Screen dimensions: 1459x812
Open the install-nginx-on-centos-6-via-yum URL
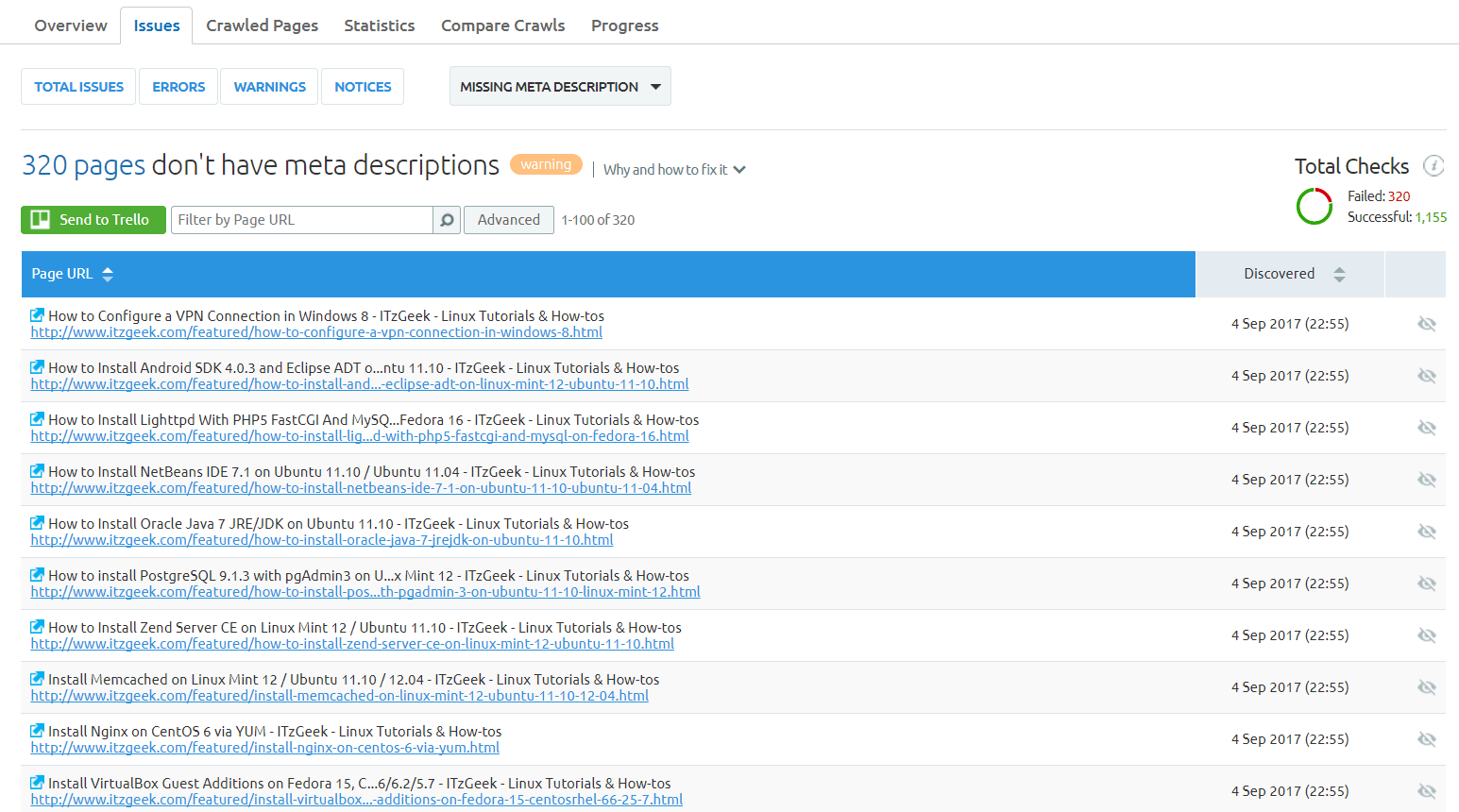(265, 748)
